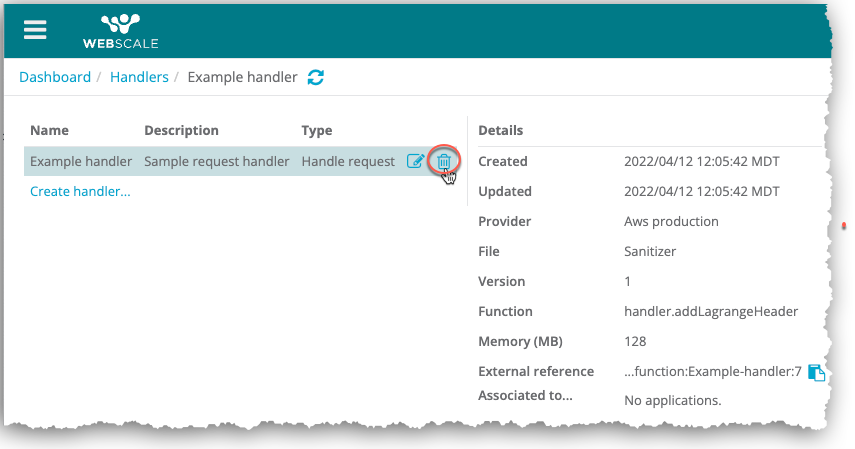Edit the Example handler

(x=415, y=161)
